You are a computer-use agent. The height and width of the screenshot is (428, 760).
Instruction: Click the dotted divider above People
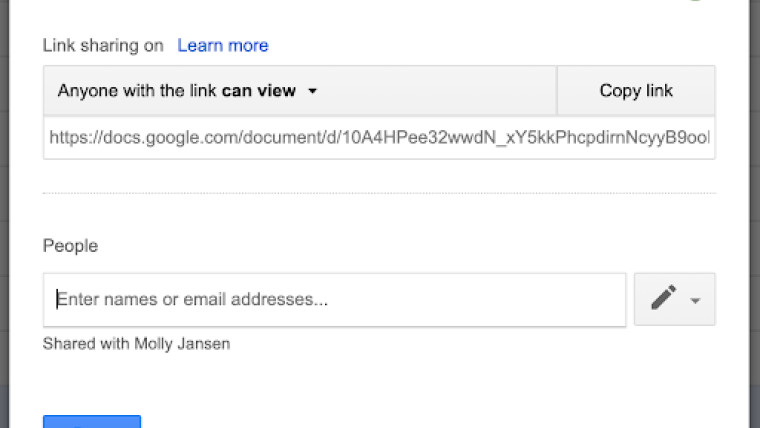coord(379,193)
